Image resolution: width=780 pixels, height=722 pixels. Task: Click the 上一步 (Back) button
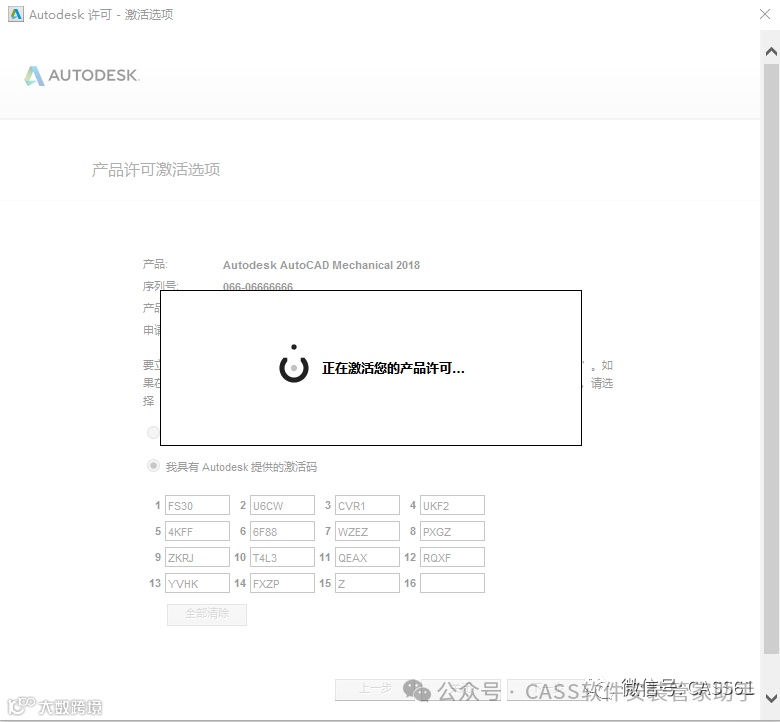click(x=376, y=690)
